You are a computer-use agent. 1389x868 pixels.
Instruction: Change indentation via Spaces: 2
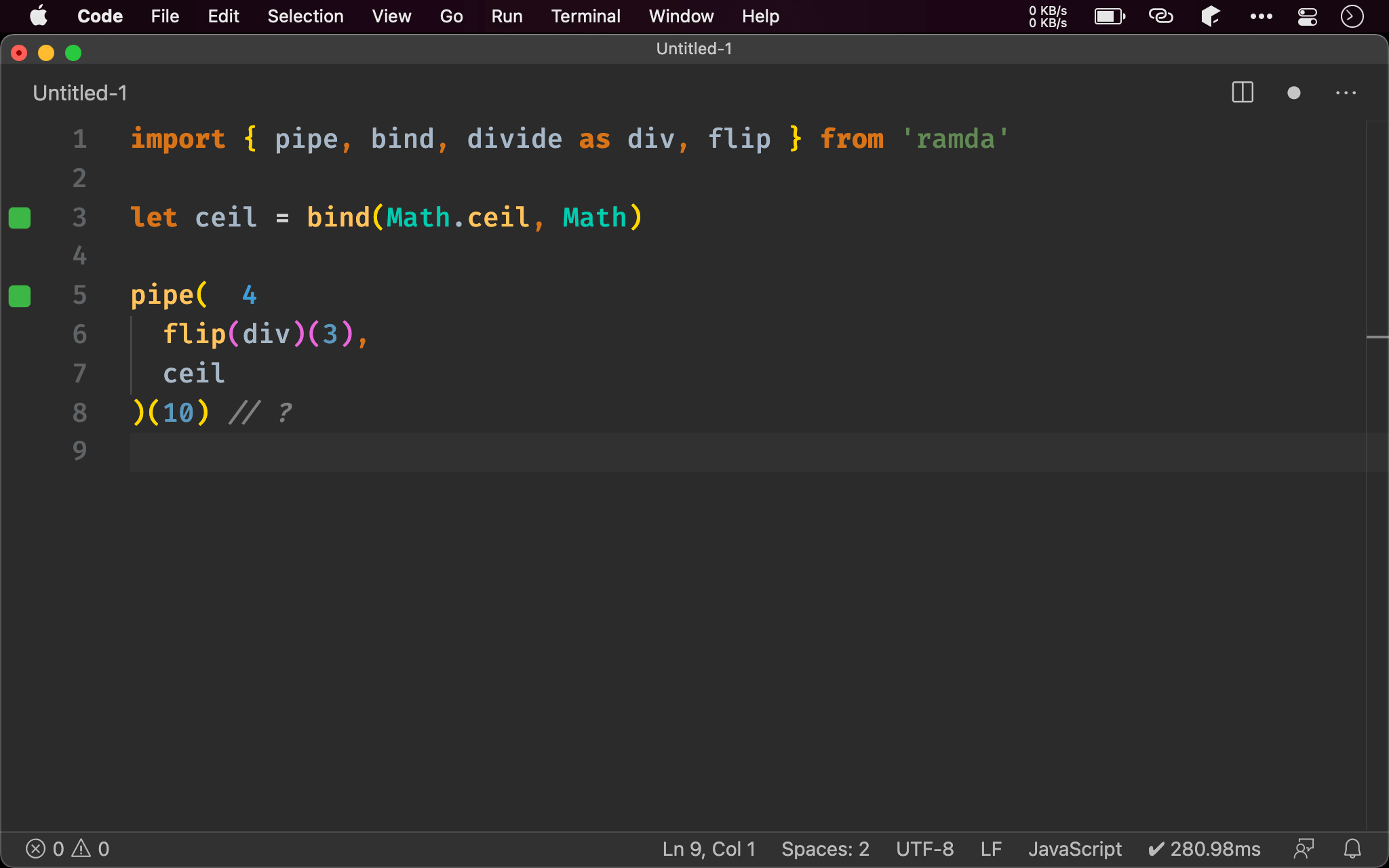pos(825,849)
